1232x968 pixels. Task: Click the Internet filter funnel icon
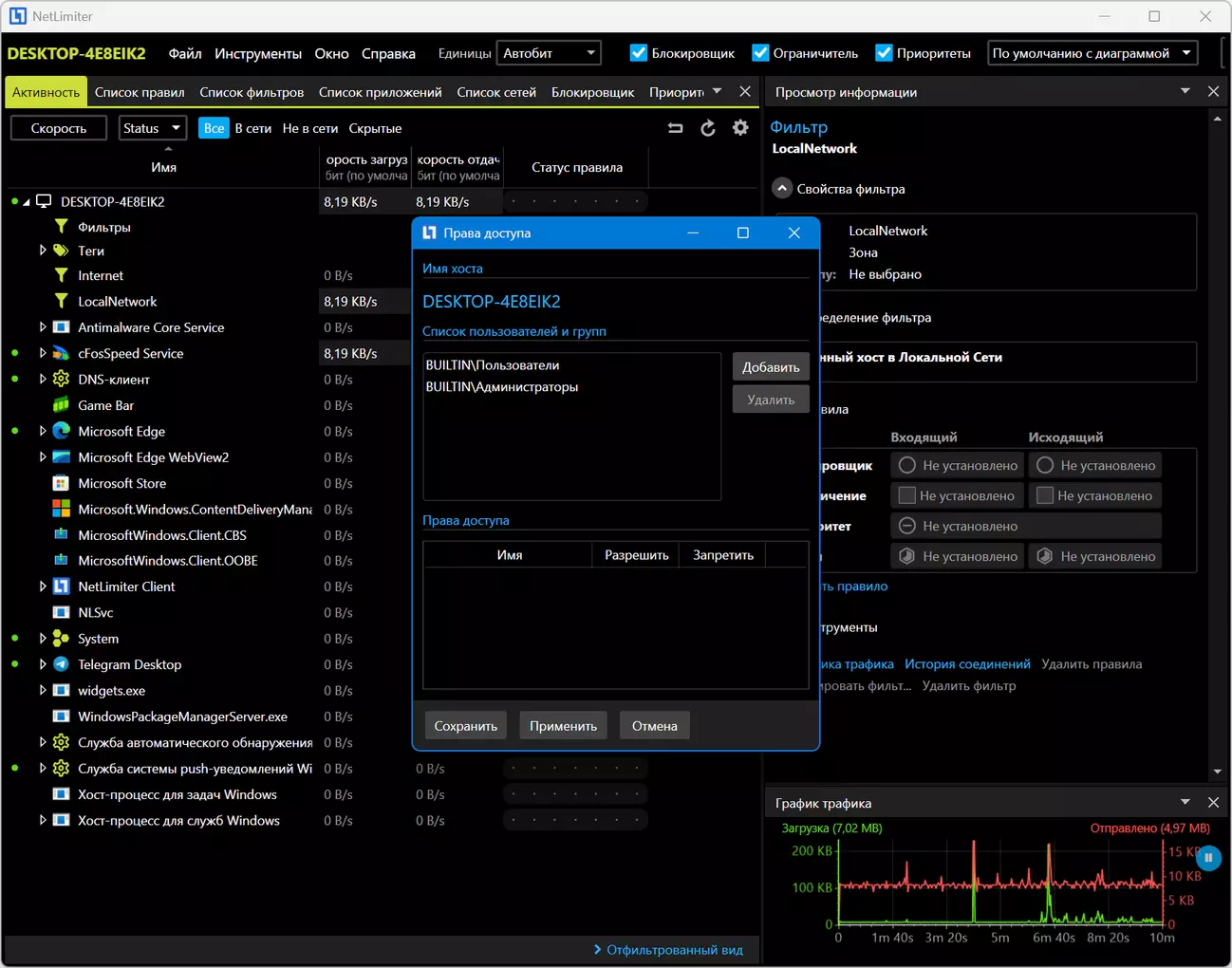point(61,275)
